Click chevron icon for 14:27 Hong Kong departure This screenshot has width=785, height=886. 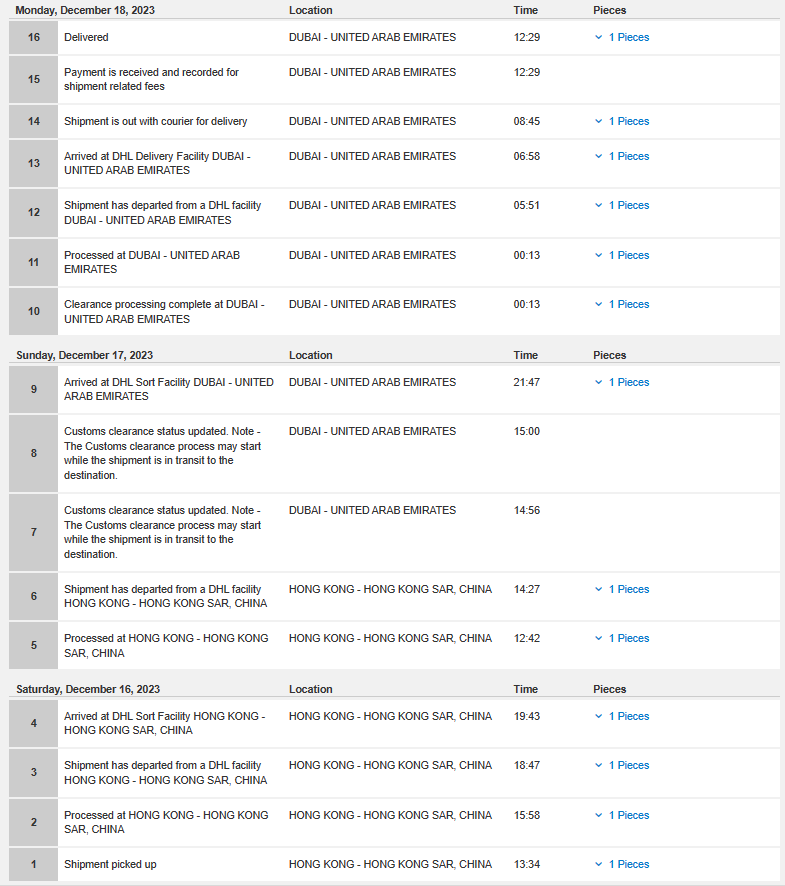click(598, 589)
